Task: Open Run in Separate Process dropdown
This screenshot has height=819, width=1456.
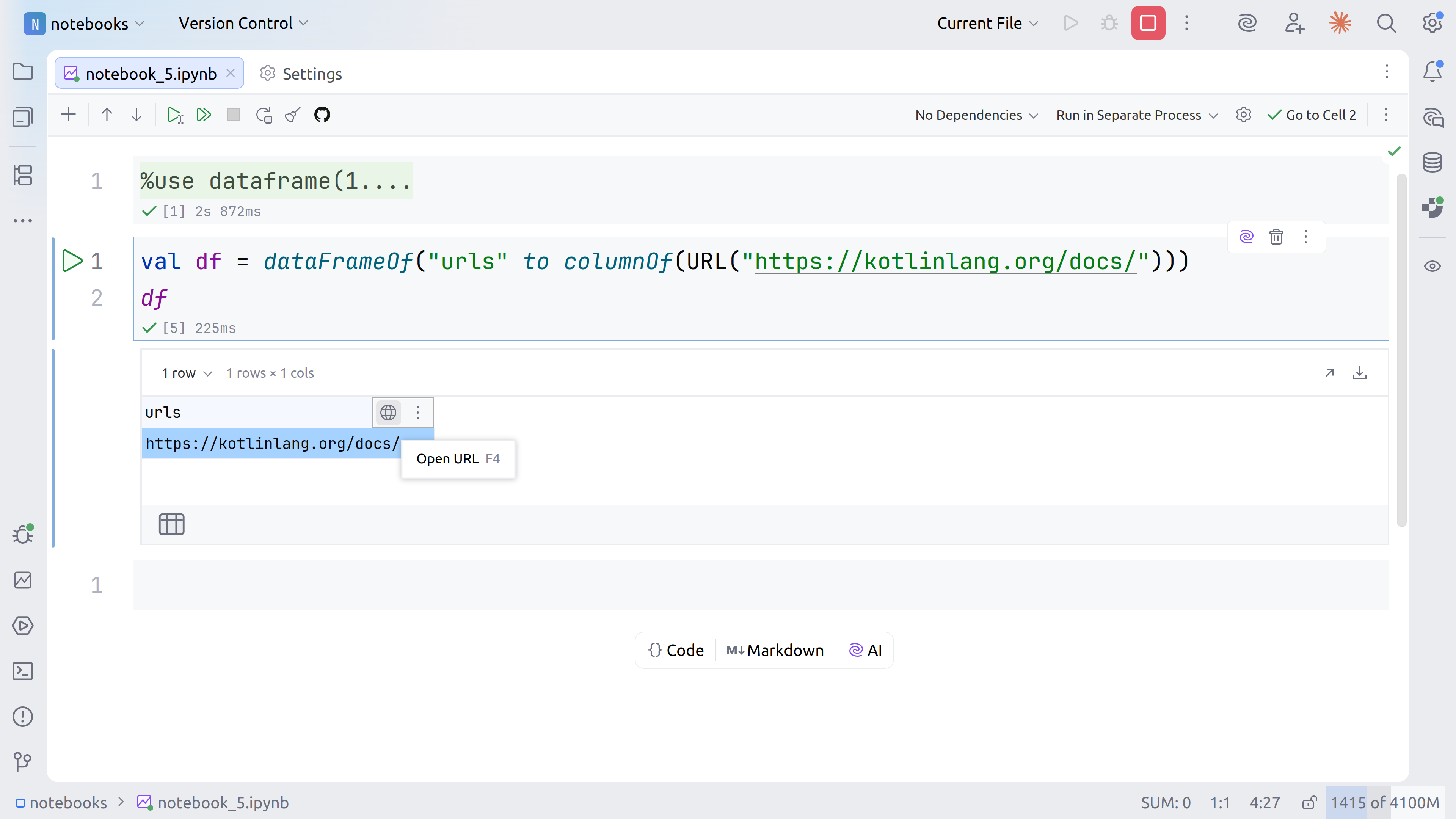Action: point(1136,115)
